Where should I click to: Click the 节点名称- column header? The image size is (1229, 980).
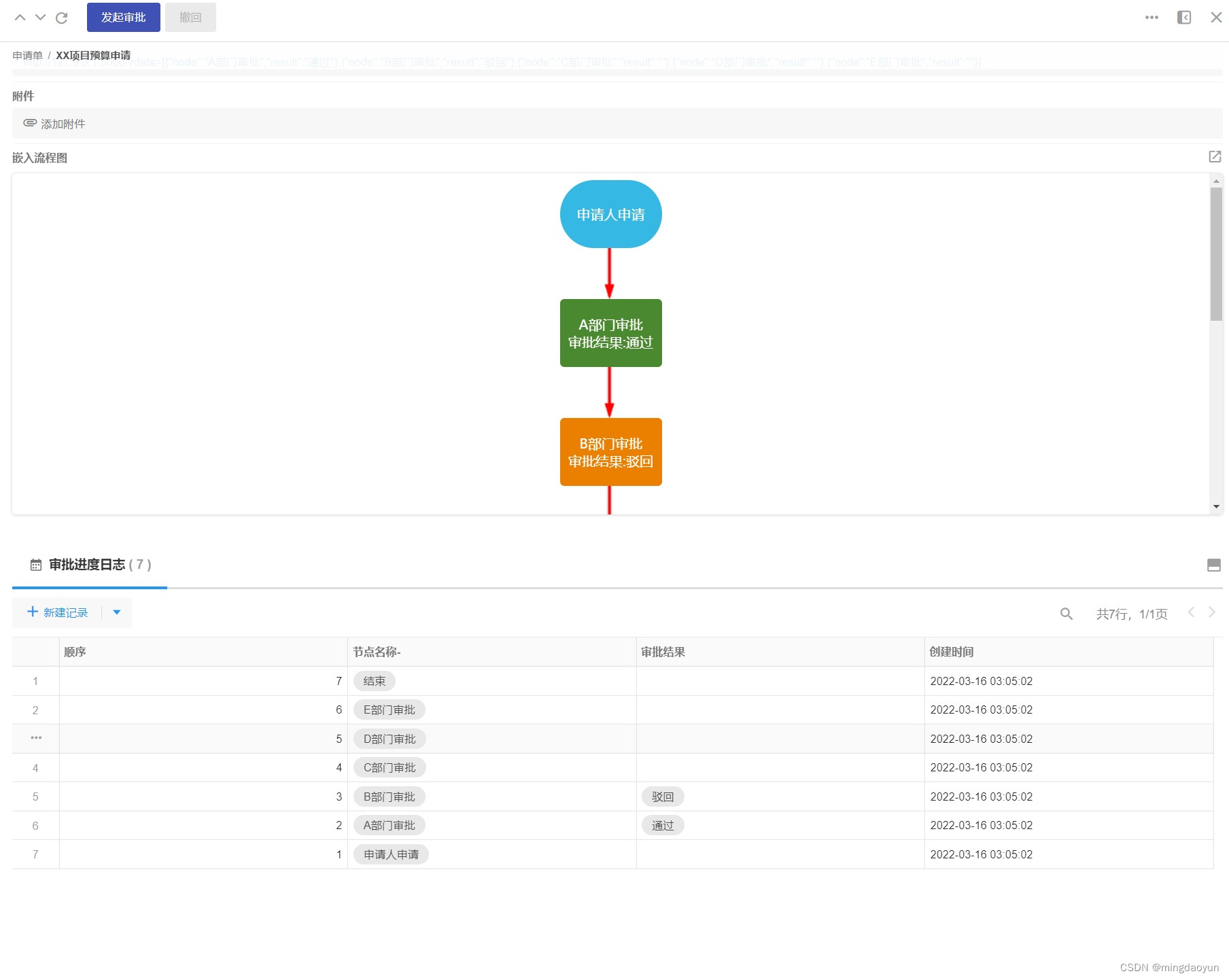(492, 652)
